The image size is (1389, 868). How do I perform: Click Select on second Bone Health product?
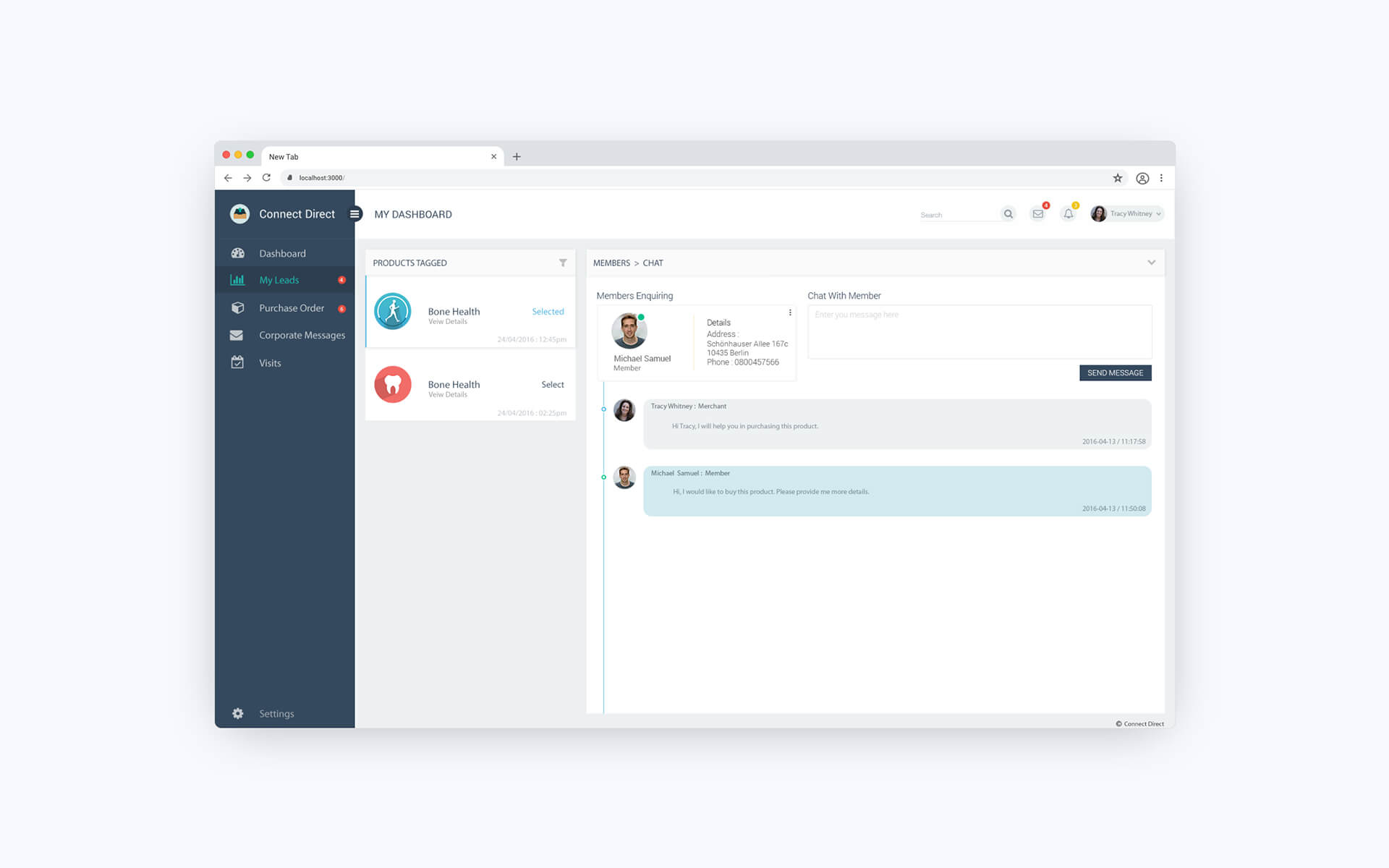[552, 385]
